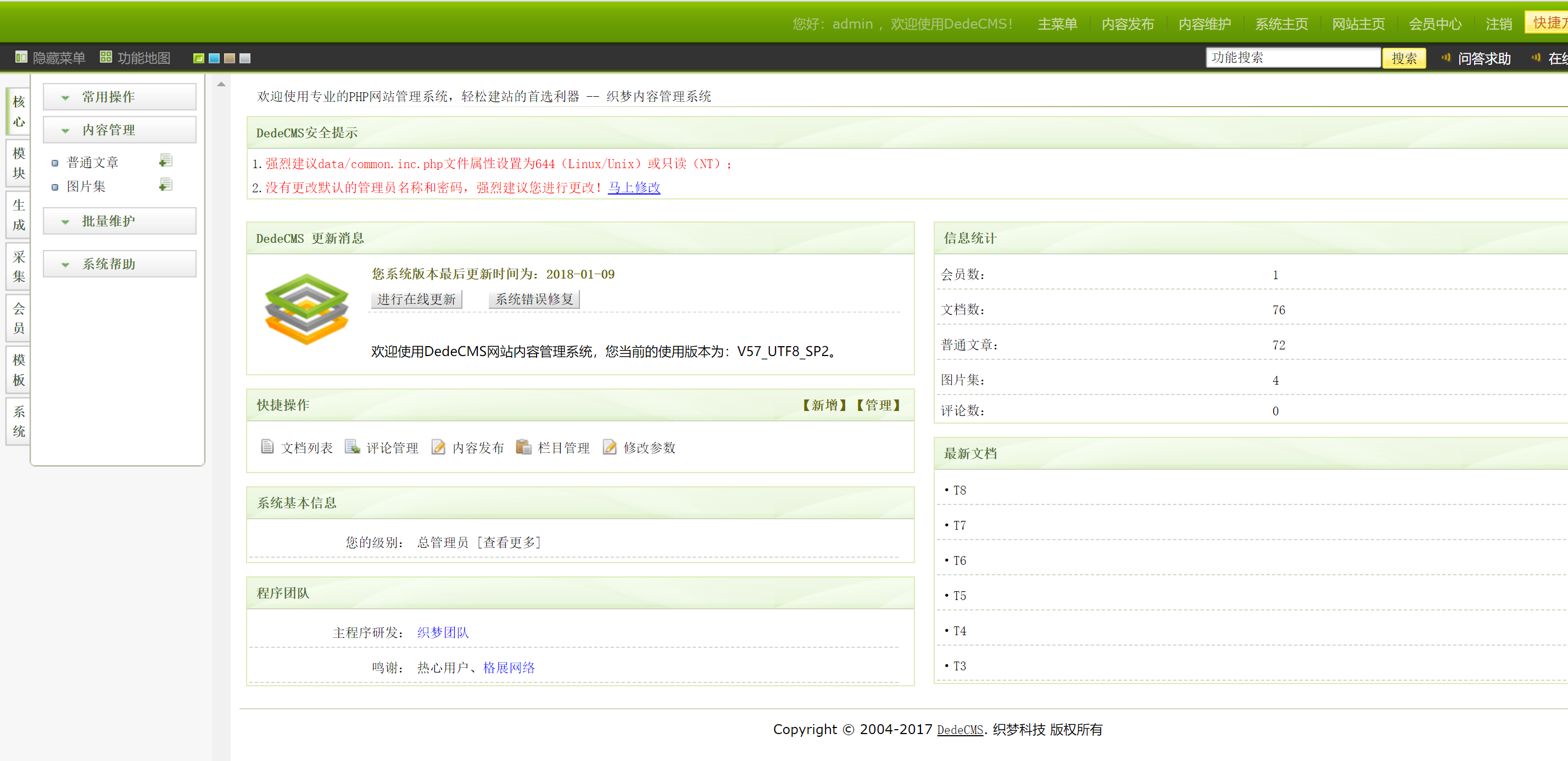The width and height of the screenshot is (1568, 761).
Task: Click the 内容发布 pencil icon
Action: 438,447
